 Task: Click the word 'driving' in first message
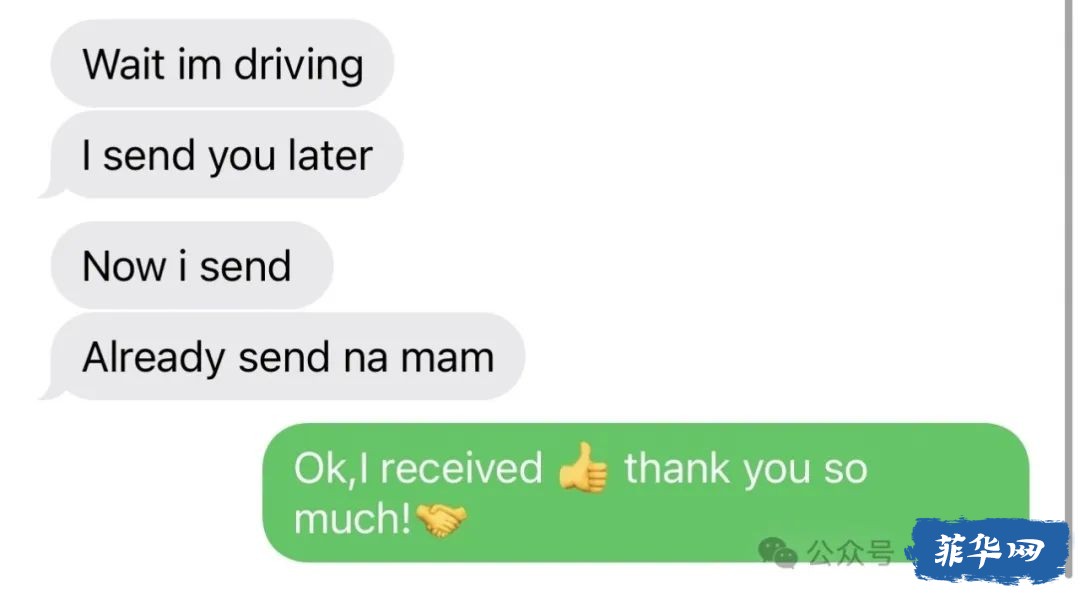[299, 65]
